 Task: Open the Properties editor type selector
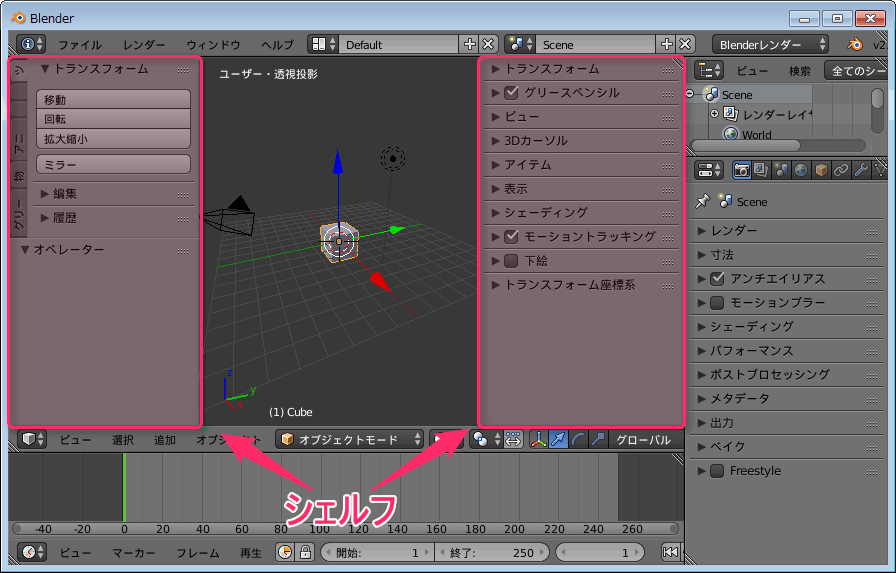pyautogui.click(x=709, y=170)
